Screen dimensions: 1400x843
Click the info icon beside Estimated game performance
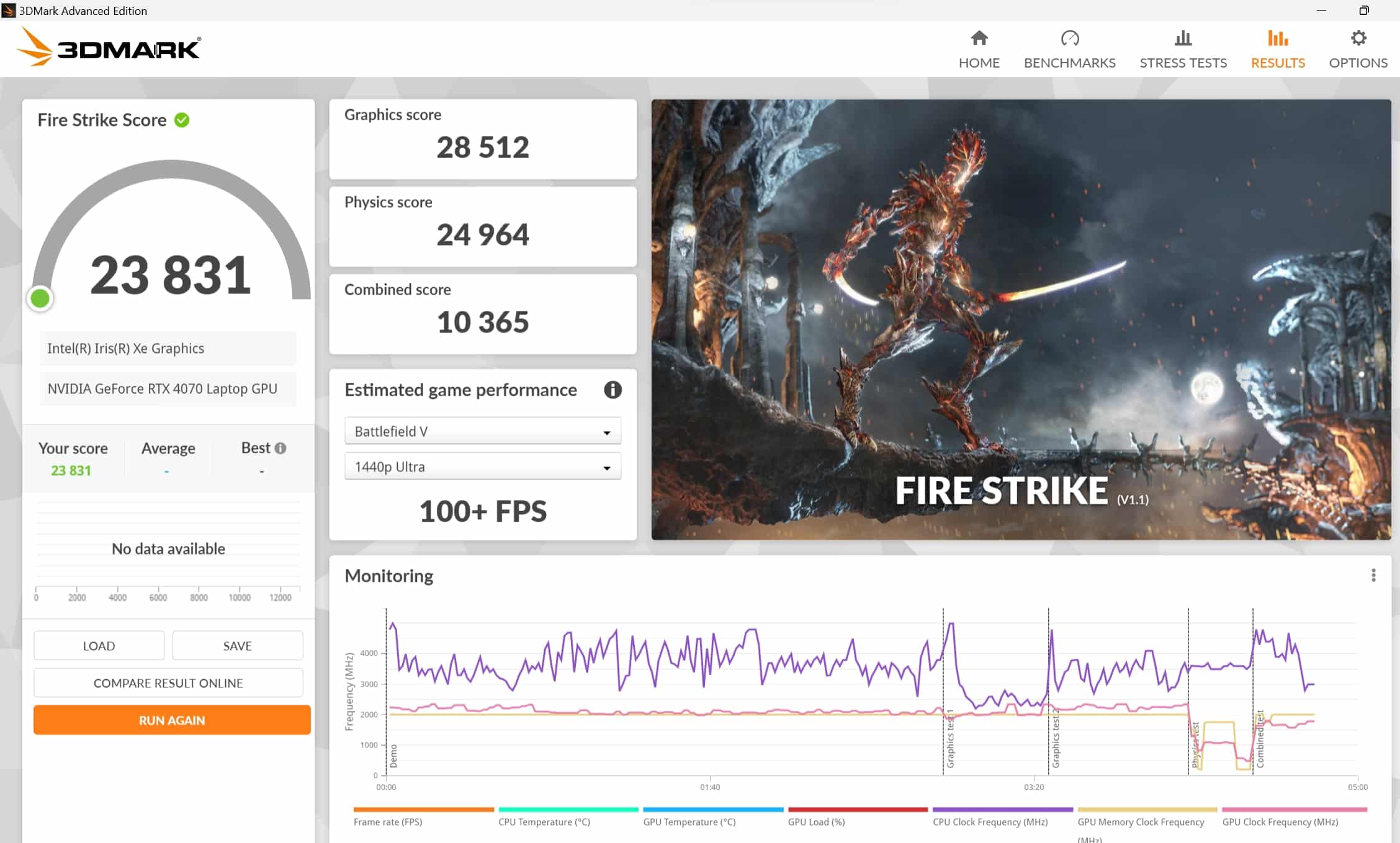coord(612,390)
